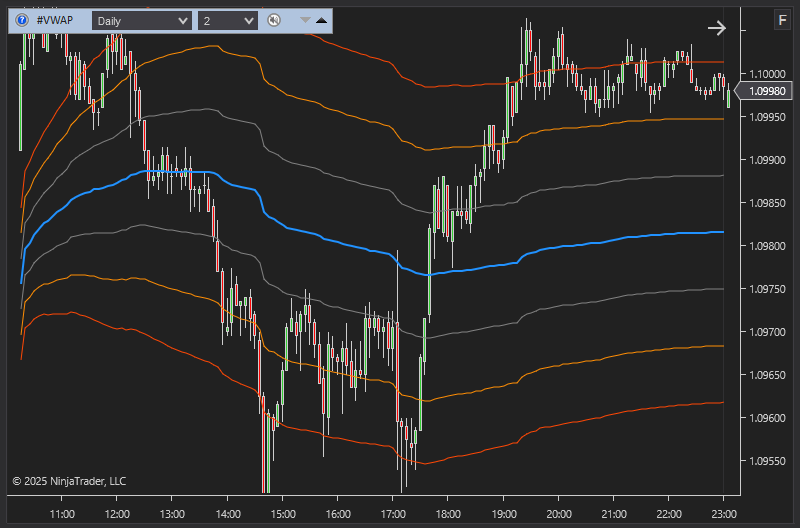This screenshot has width=800, height=528.
Task: Collapse toolbar with the black up triangle
Action: (x=321, y=20)
